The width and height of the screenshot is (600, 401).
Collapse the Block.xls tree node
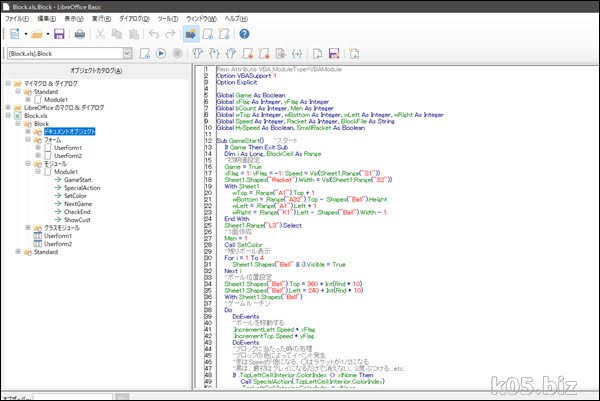tap(8, 115)
